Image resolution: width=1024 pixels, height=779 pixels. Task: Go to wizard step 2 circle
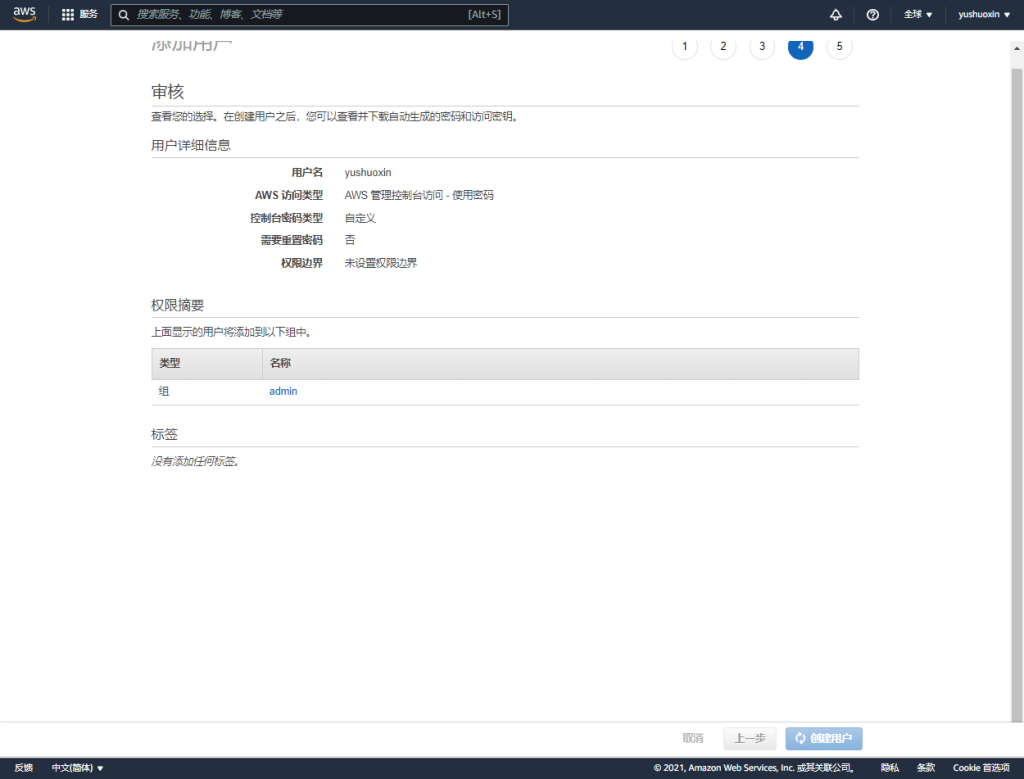coord(723,47)
